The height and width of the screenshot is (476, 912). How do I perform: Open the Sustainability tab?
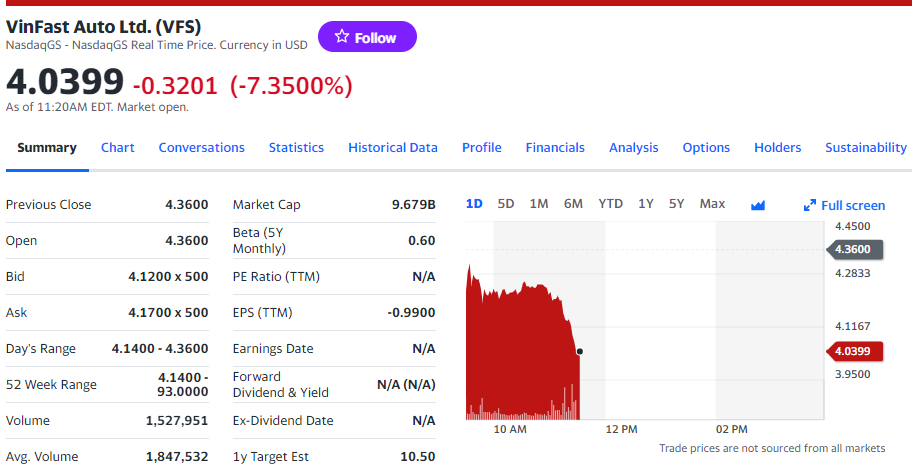(865, 147)
